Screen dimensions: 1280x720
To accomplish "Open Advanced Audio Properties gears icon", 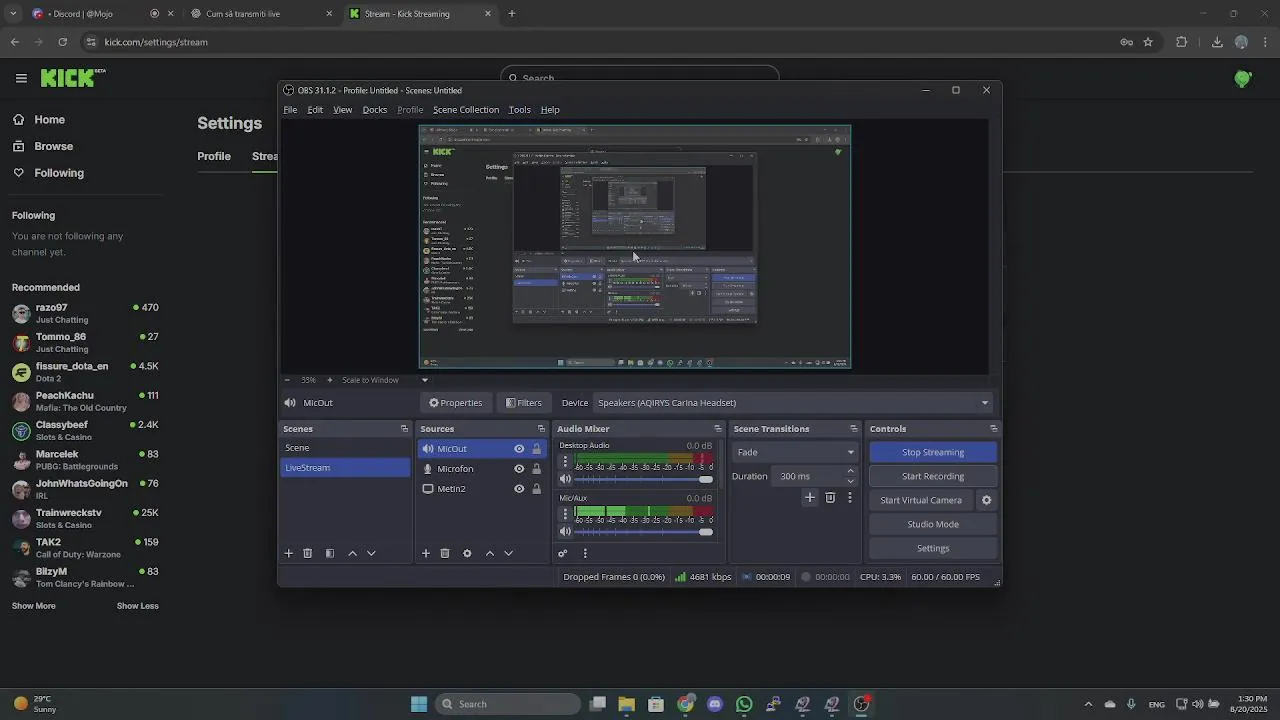I will click(563, 553).
